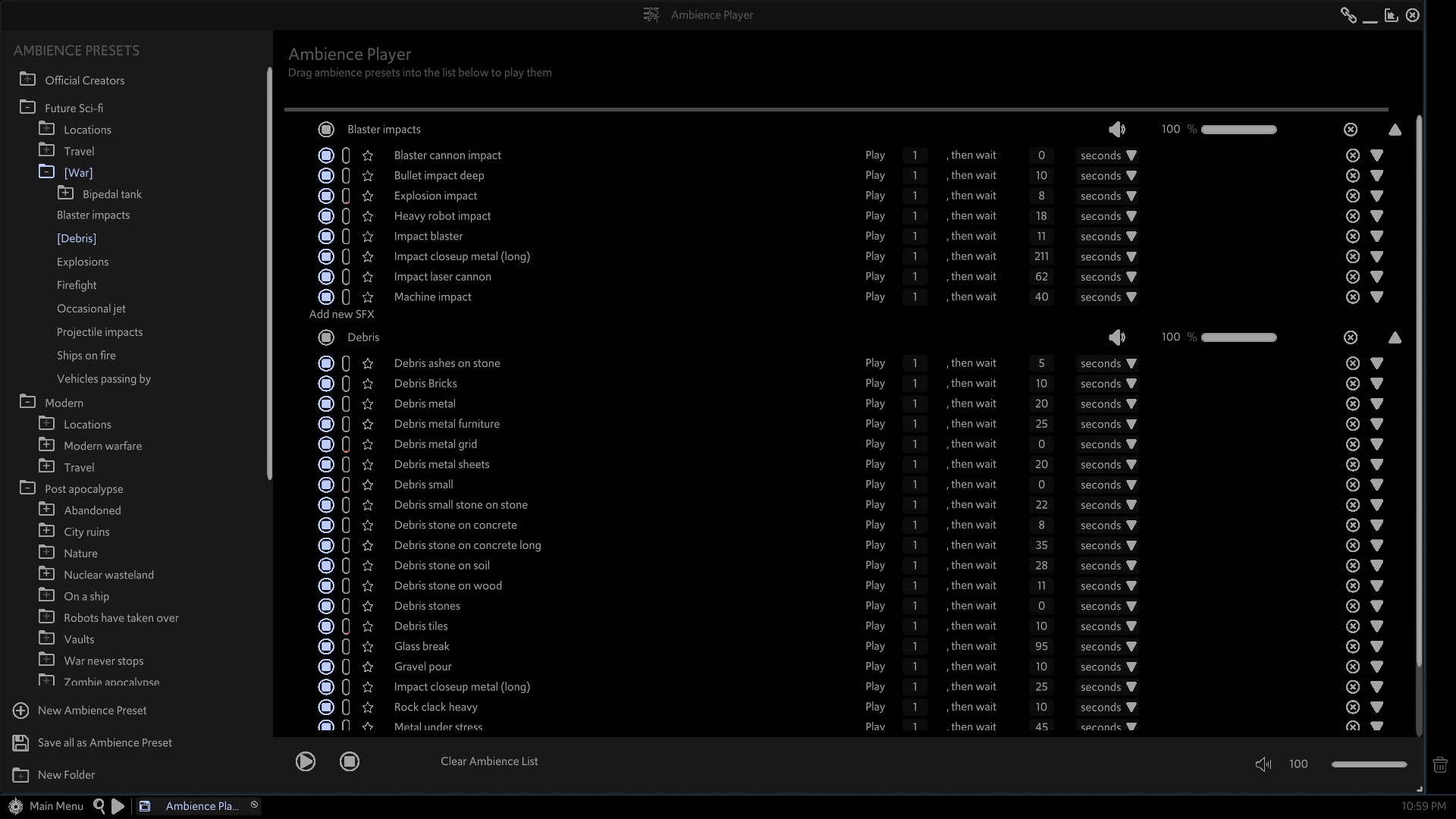Mute the Blaster impacts speaker icon
Image resolution: width=1456 pixels, height=819 pixels.
tap(1117, 130)
